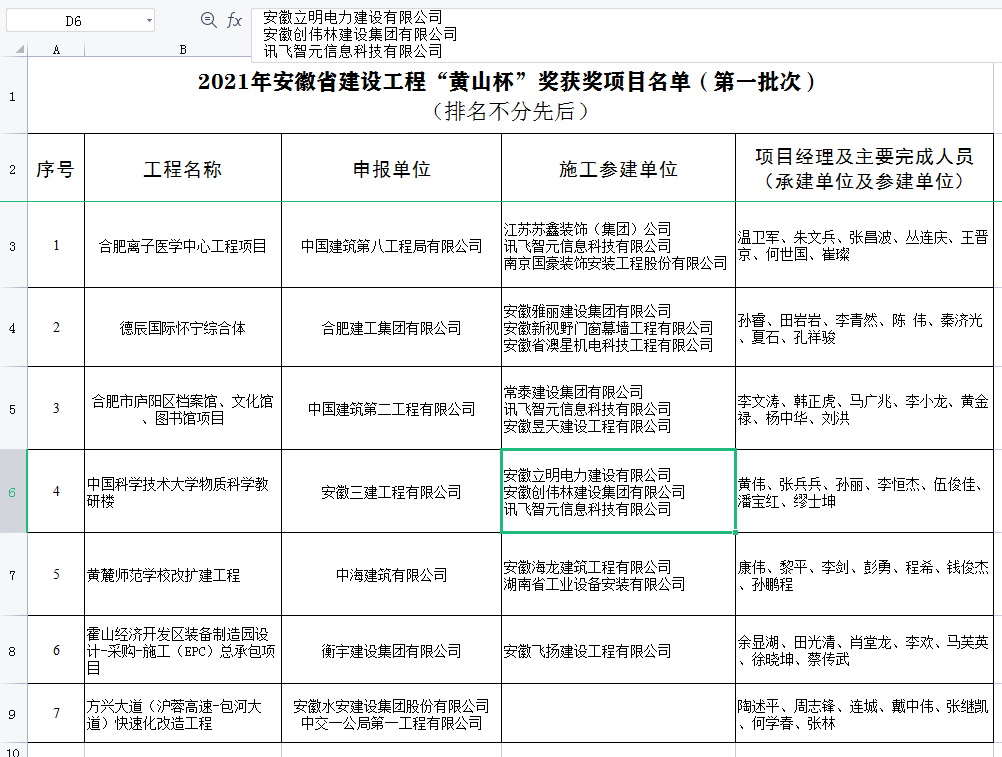The image size is (1002, 757).
Task: Select column B header
Action: coord(183,49)
